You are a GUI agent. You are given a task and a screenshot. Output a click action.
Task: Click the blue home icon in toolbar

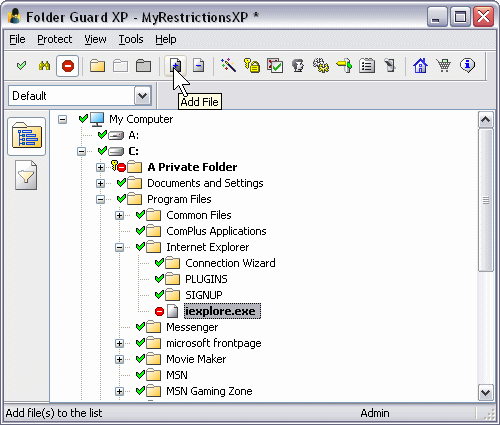[420, 65]
